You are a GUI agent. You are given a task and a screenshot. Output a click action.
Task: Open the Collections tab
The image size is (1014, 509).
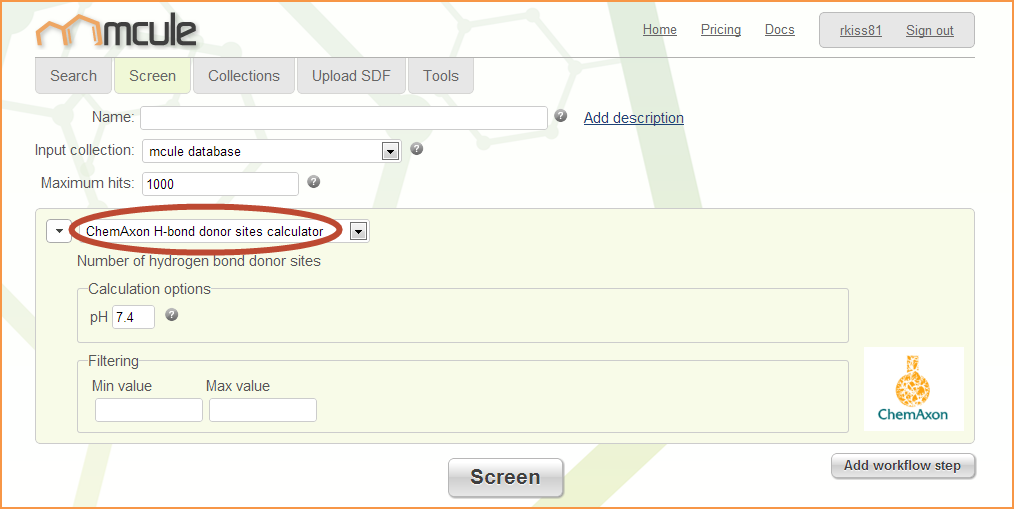[x=244, y=76]
